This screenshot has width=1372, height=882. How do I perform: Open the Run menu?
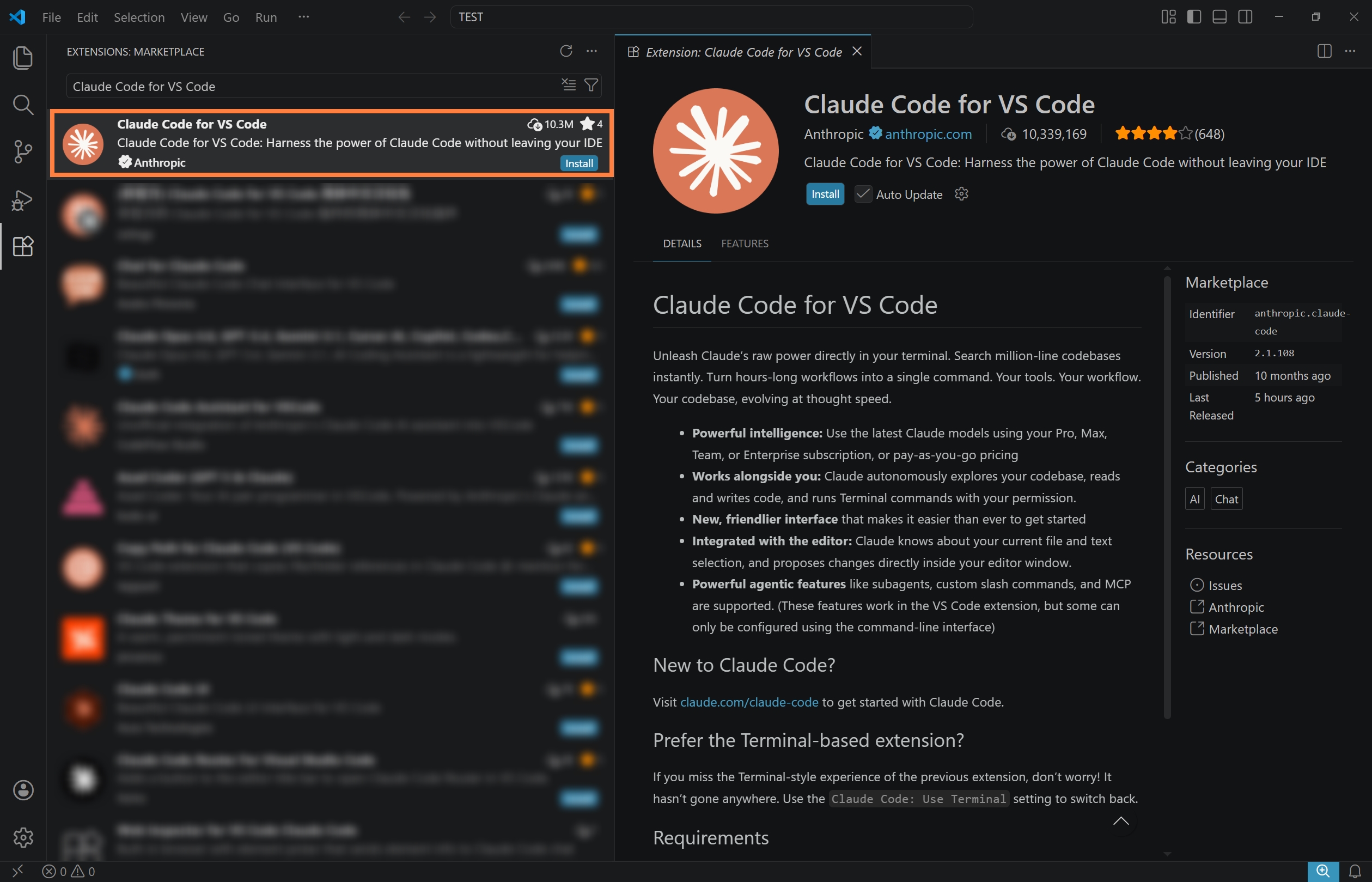coord(266,17)
